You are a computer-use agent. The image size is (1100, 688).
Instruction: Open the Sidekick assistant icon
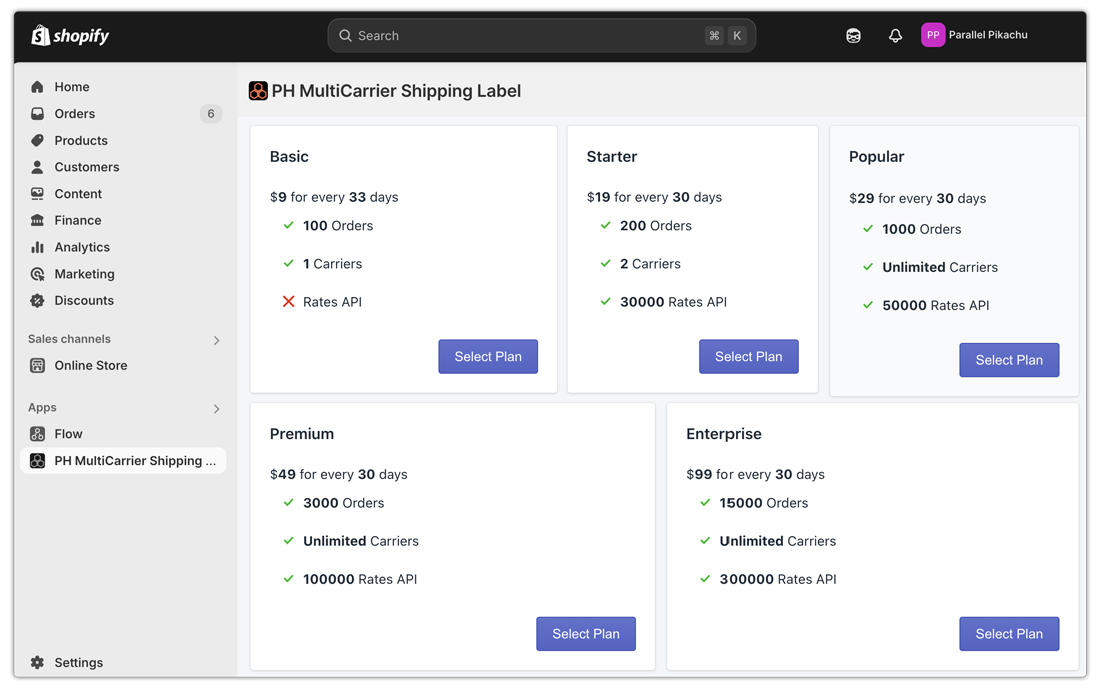click(x=853, y=36)
